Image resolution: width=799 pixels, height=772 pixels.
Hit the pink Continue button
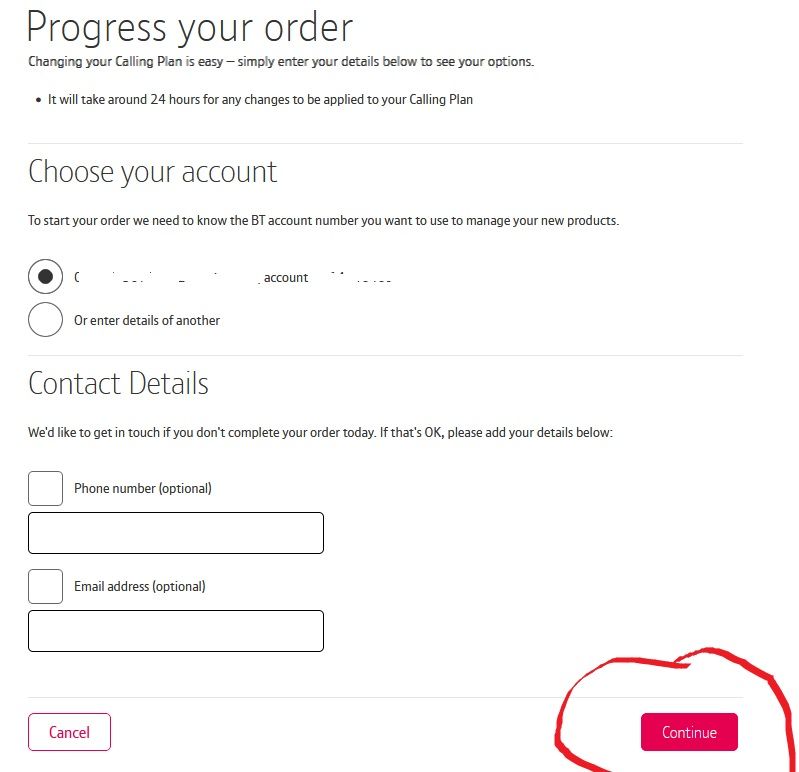pyautogui.click(x=689, y=732)
